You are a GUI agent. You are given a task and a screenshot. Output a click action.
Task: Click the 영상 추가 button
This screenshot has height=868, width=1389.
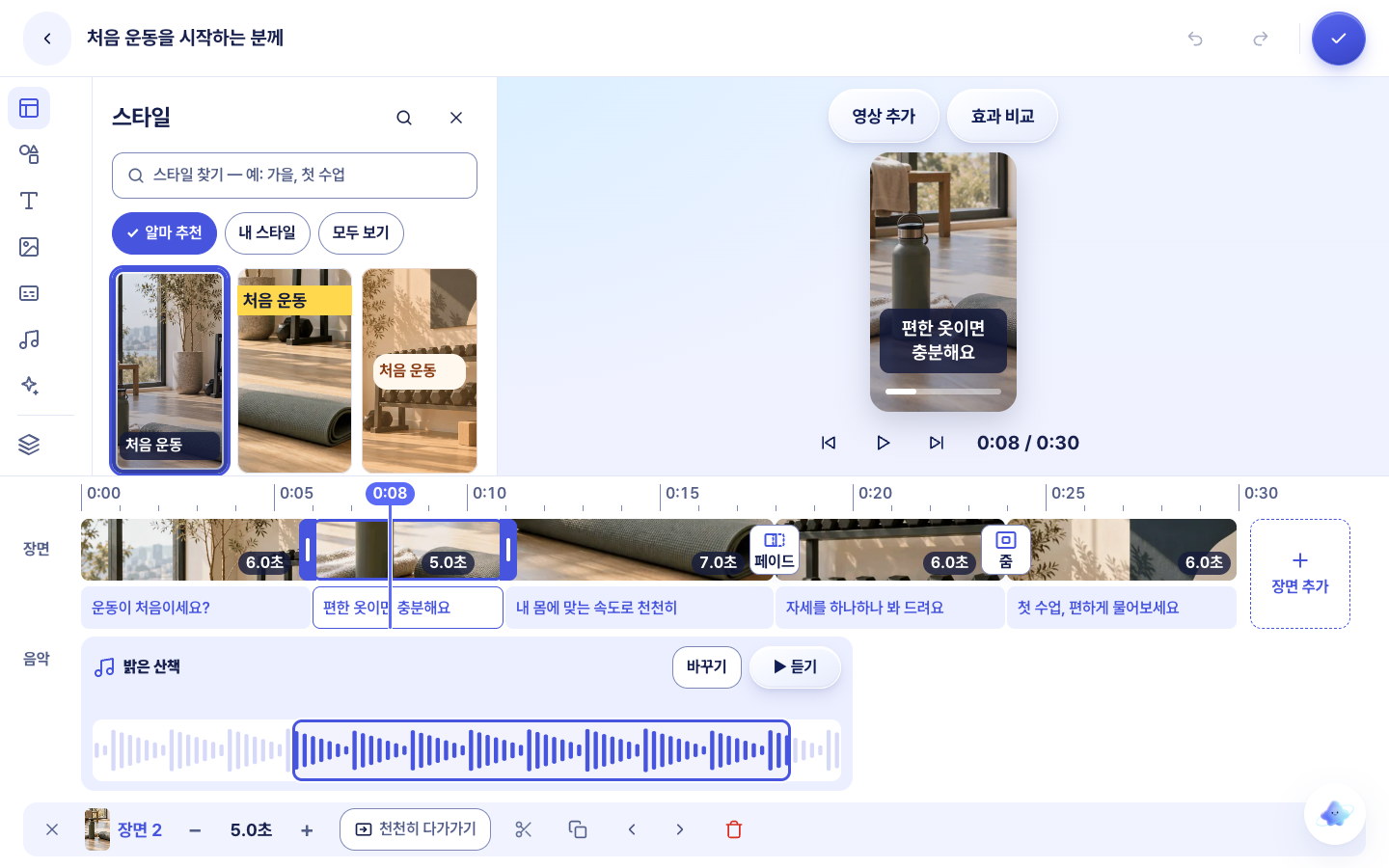click(884, 117)
